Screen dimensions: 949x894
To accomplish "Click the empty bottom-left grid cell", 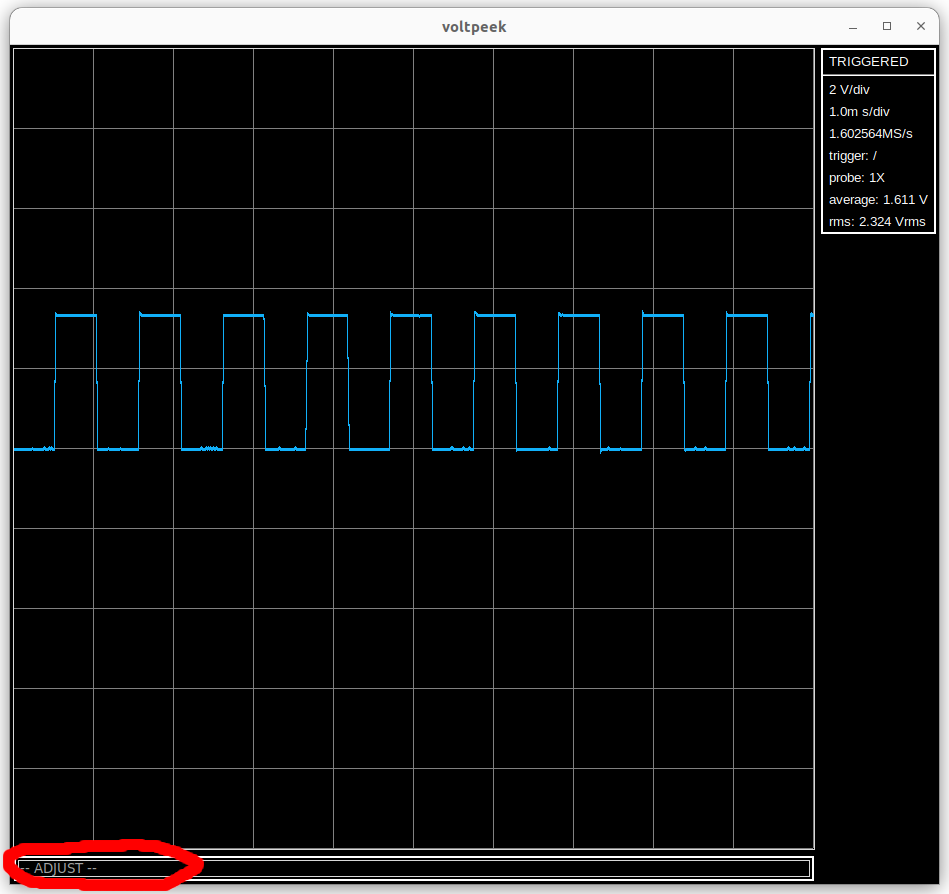I will (x=53, y=808).
